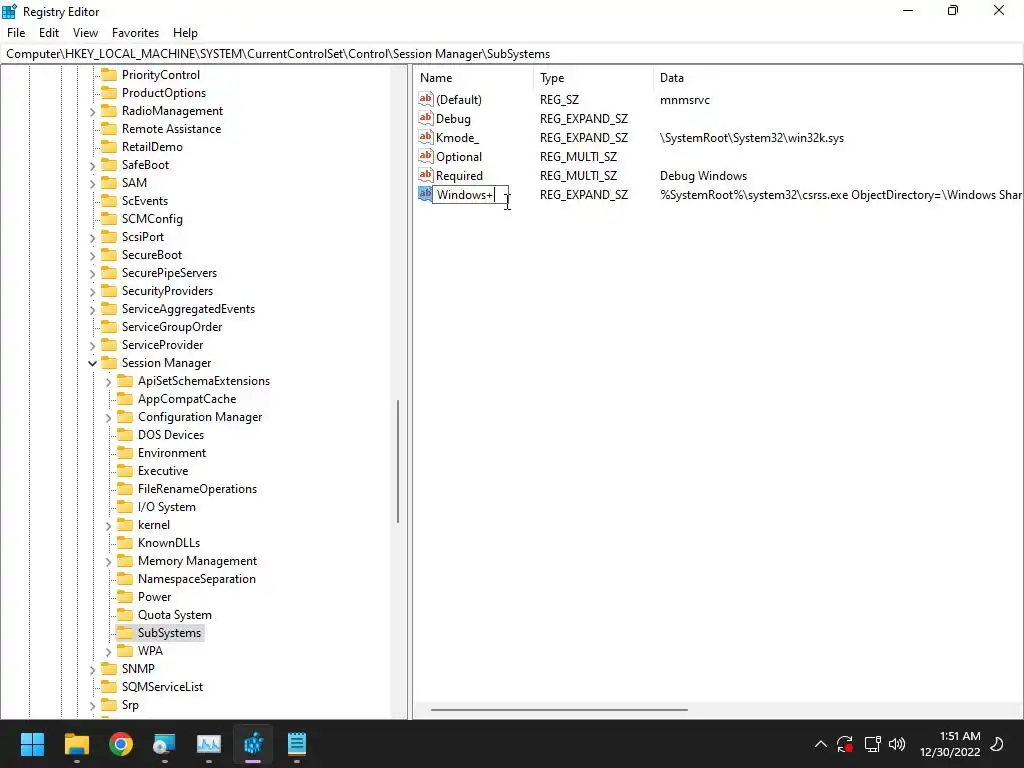Click the ProductOptions folder icon
The width and height of the screenshot is (1024, 768).
109,93
